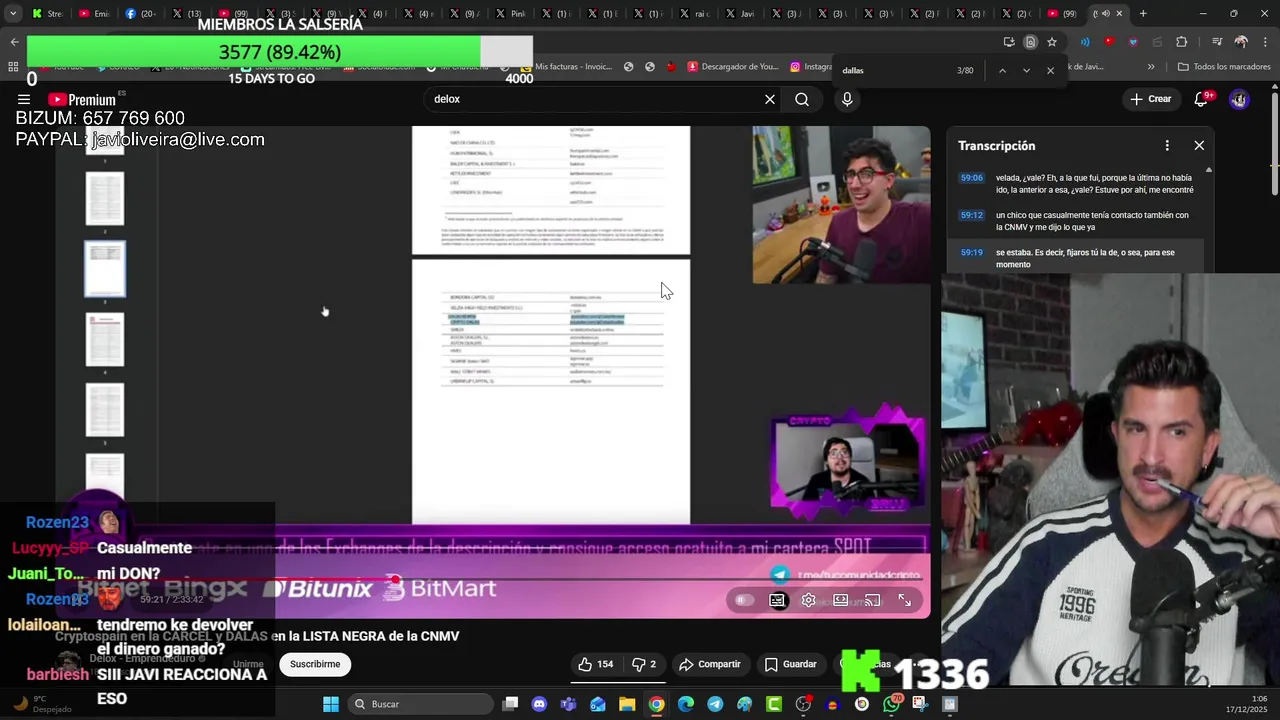Open a new browser tab
This screenshot has width=1280, height=720.
pyautogui.click(x=1143, y=14)
